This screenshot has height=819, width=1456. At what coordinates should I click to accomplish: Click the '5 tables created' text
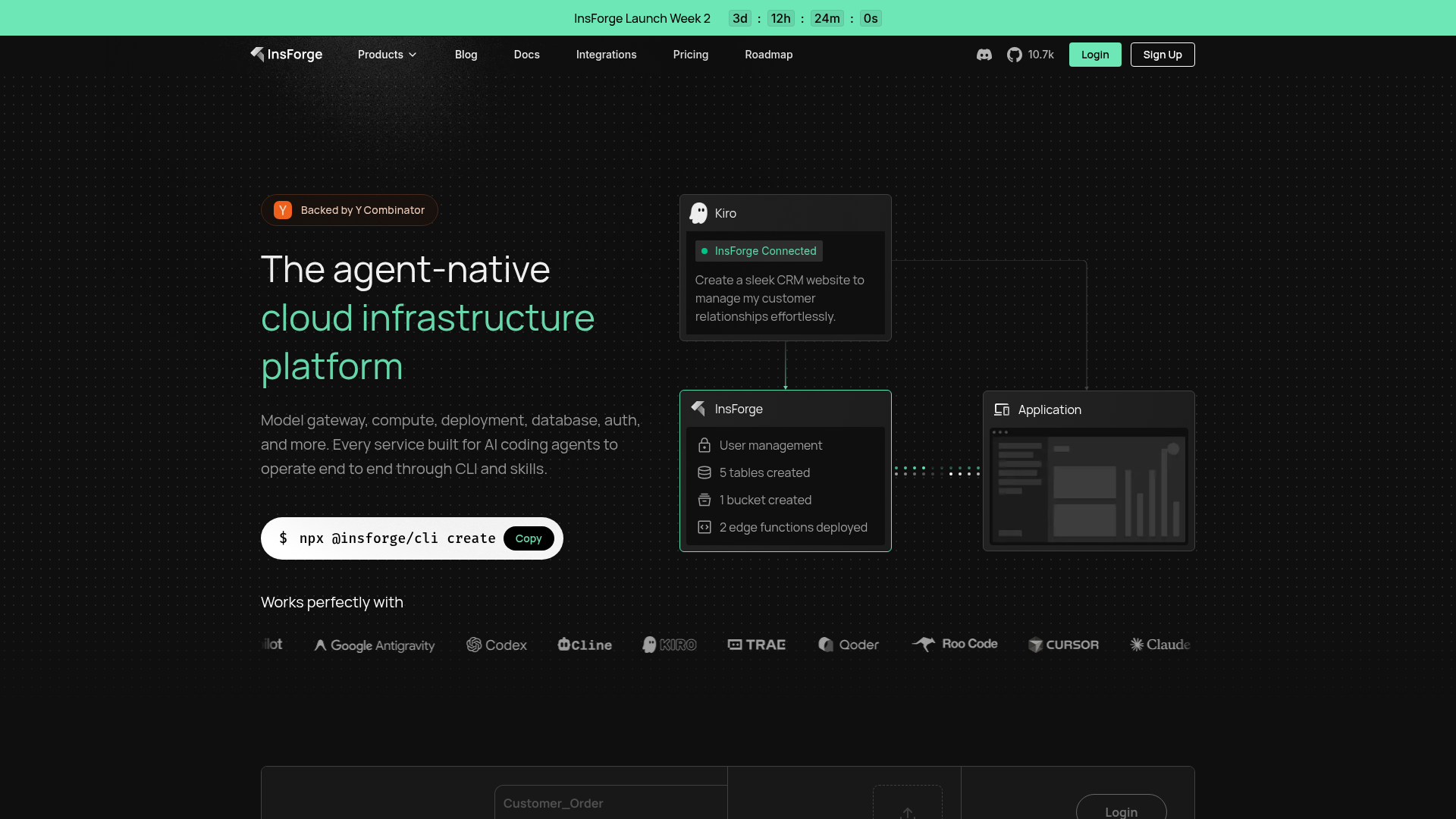coord(764,472)
